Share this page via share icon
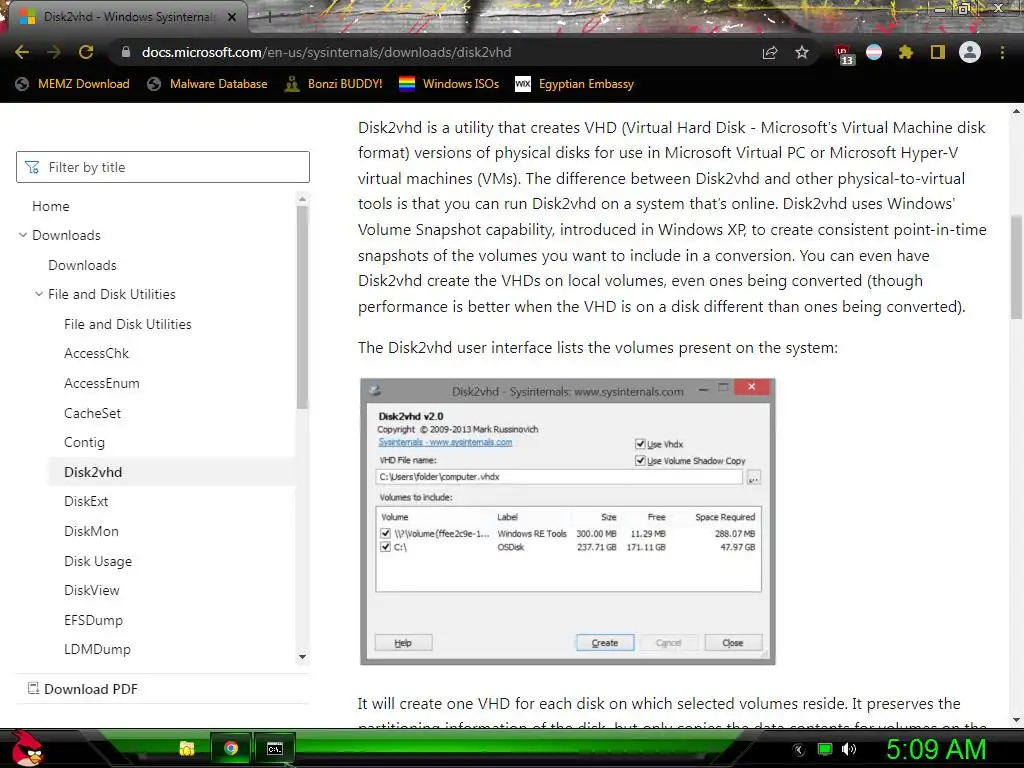 pos(770,52)
